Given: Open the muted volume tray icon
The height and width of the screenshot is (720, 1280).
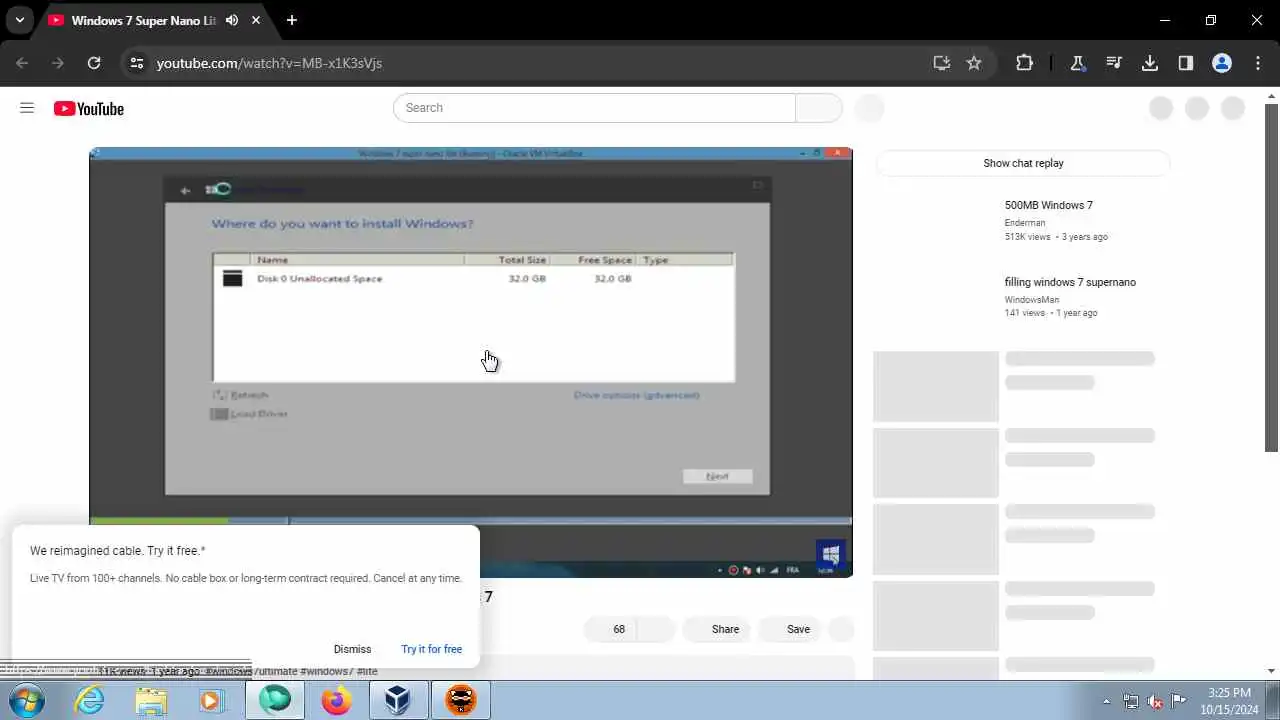Looking at the screenshot, I should coord(1155,701).
